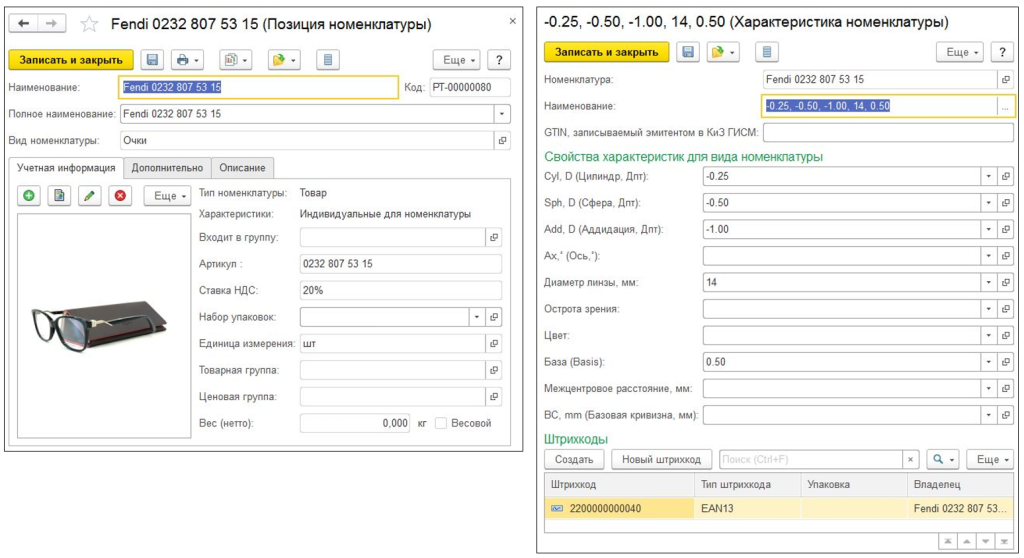Open the Набор упаковок dropdown
The image size is (1024, 558).
click(x=476, y=317)
